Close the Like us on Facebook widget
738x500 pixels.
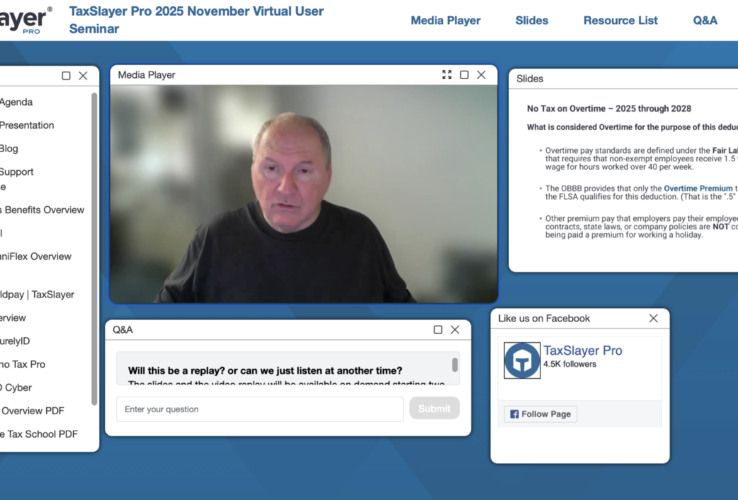(x=653, y=318)
